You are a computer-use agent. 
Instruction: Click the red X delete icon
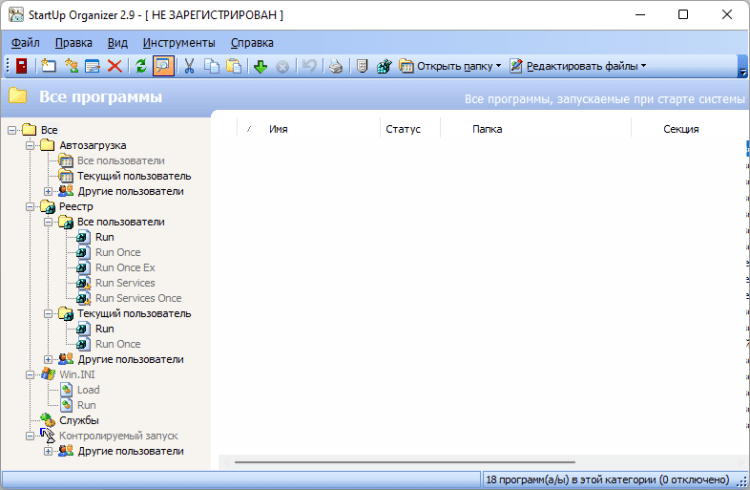point(115,66)
